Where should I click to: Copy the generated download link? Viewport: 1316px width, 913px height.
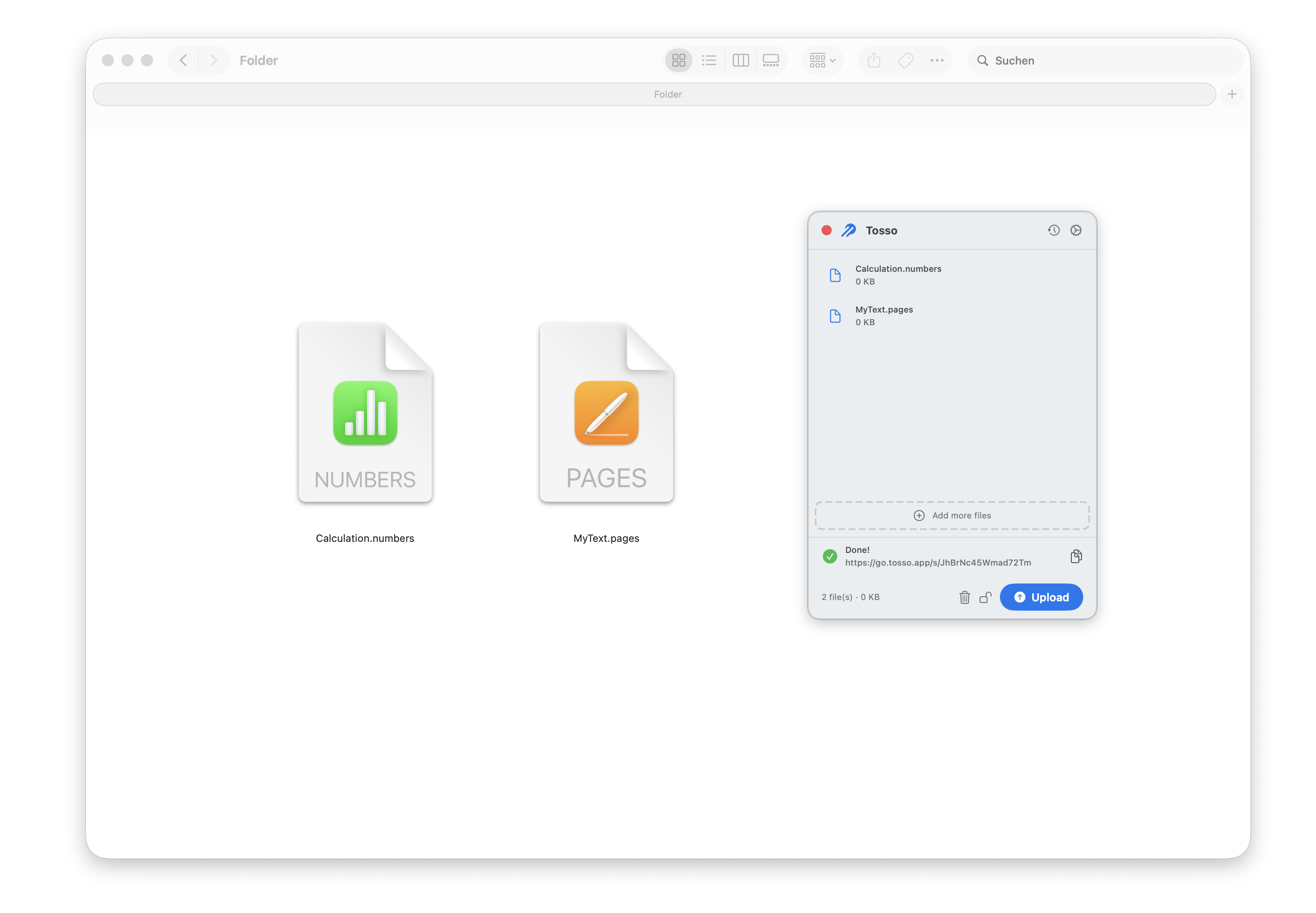point(1076,555)
